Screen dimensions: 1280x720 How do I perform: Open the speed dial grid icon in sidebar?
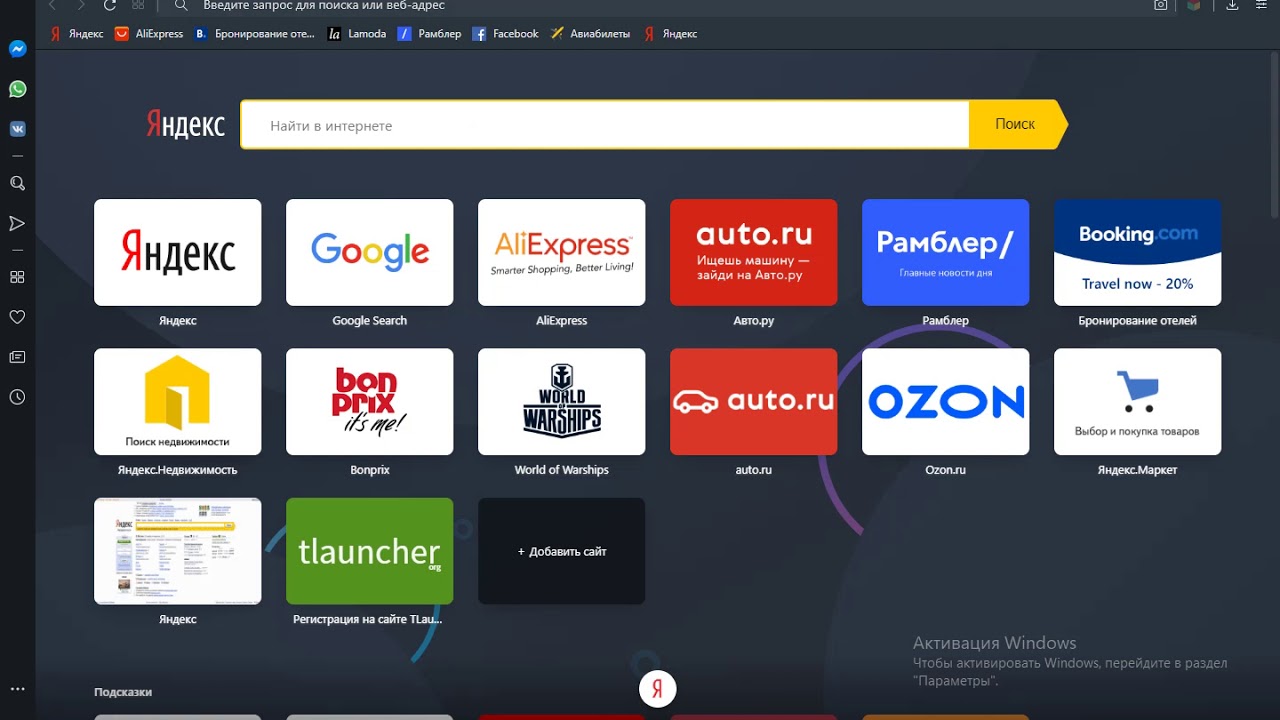pos(17,277)
